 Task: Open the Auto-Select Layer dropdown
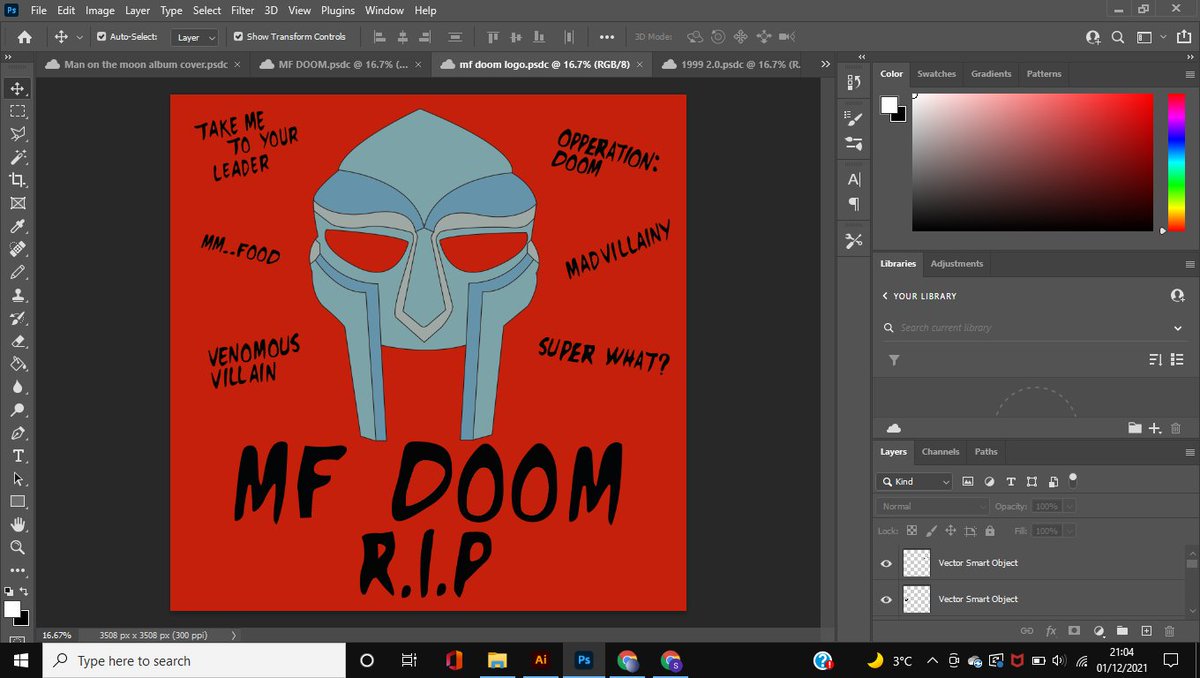coord(196,37)
